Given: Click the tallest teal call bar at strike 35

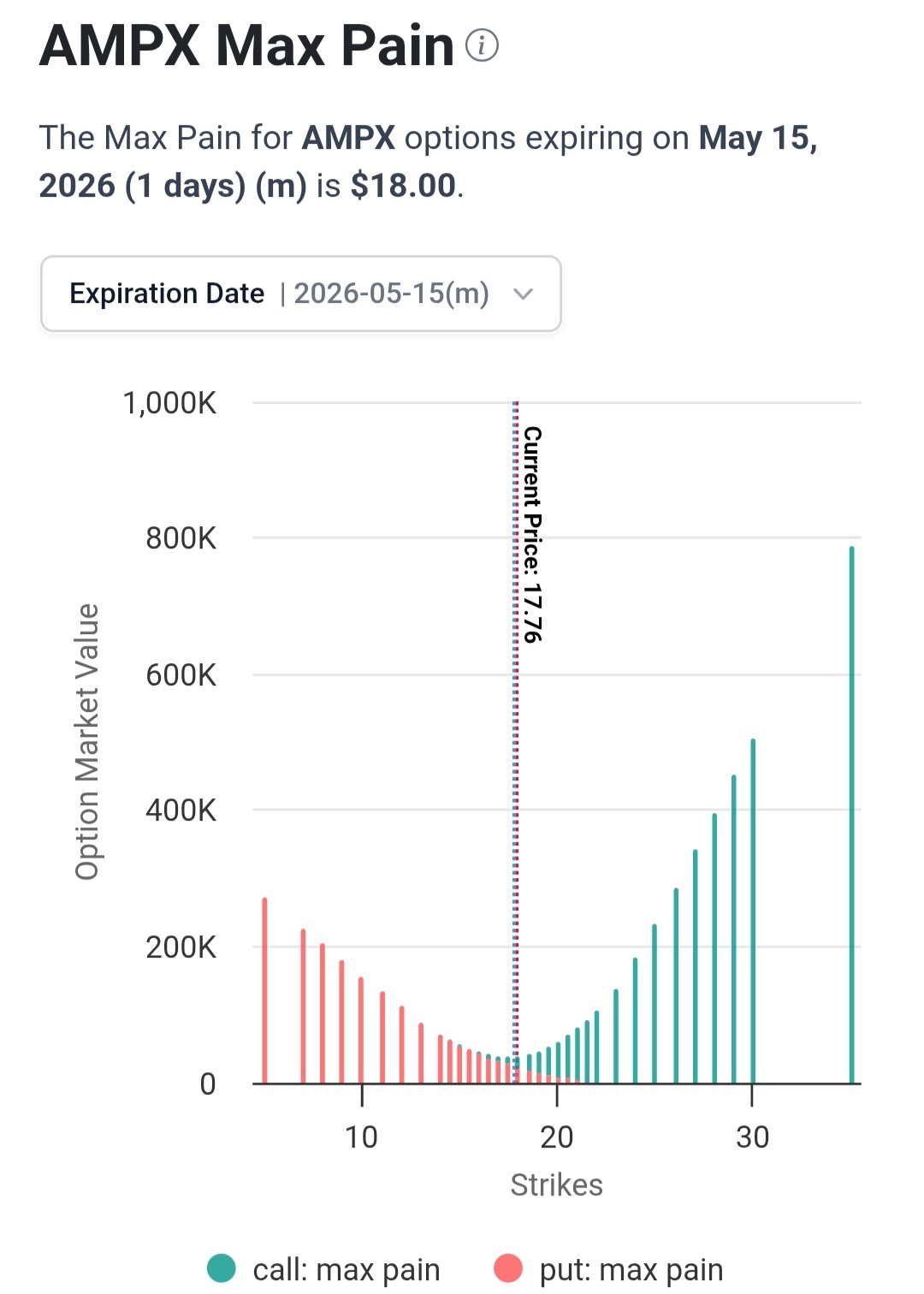Looking at the screenshot, I should [x=851, y=815].
